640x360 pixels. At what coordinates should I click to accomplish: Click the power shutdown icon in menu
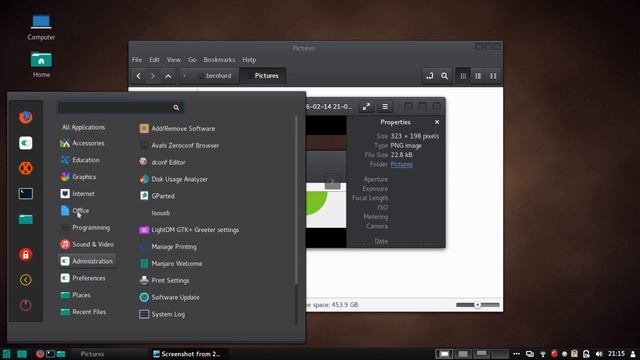(x=25, y=305)
